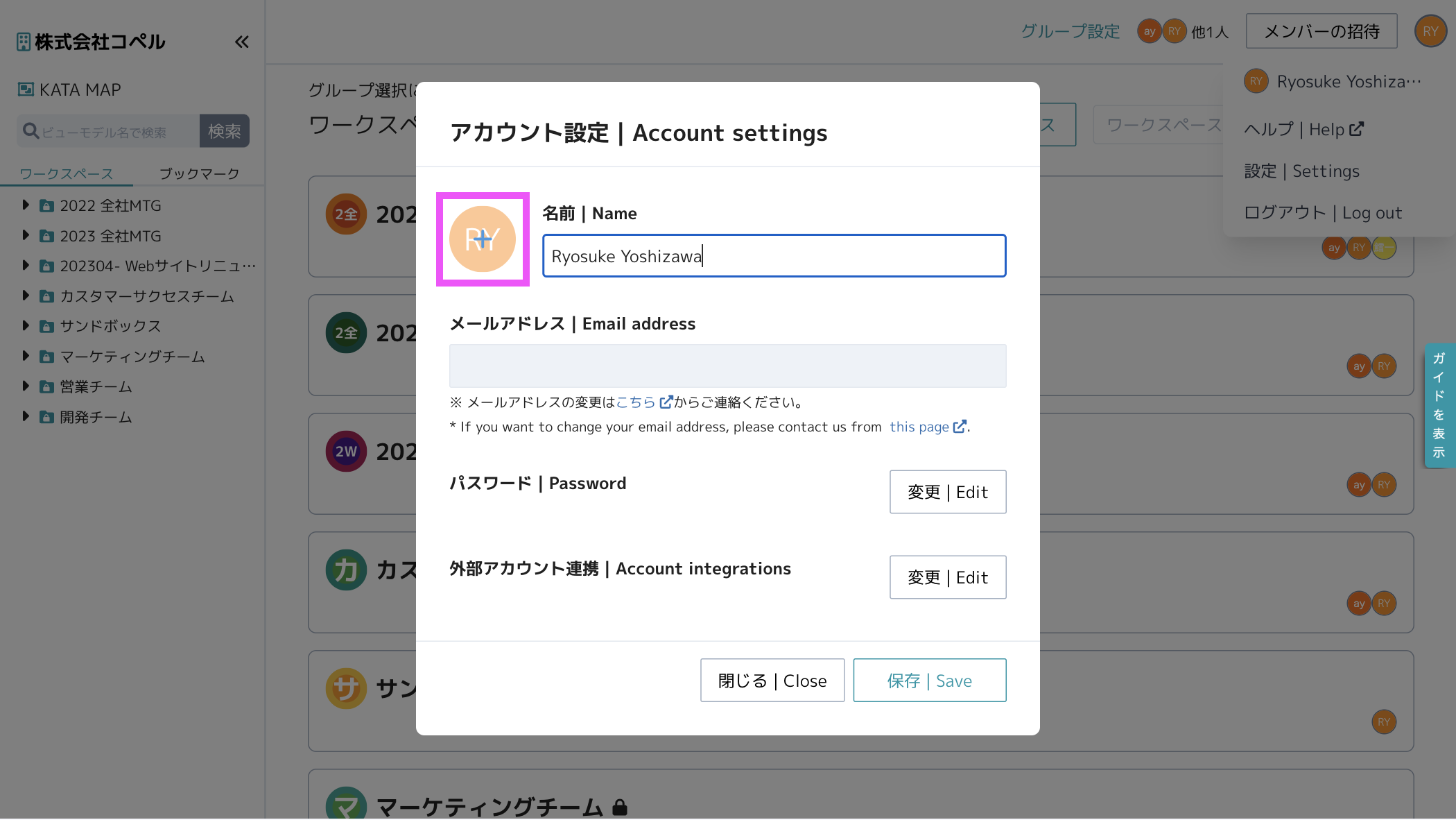
Task: Click external link icon next to Help
Action: [1357, 129]
